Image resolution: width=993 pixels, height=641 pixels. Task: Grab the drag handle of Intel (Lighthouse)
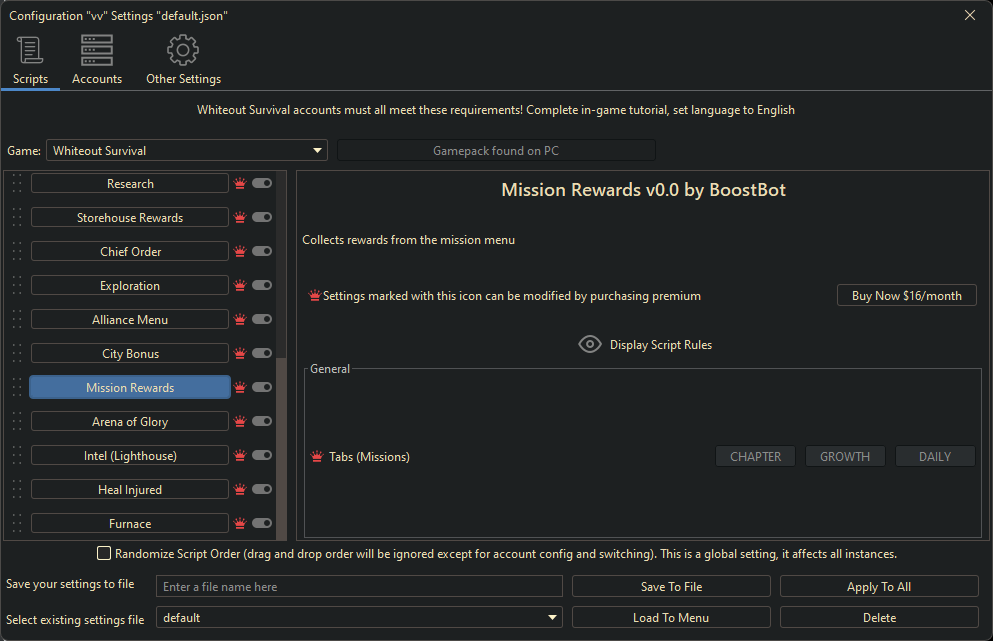17,455
